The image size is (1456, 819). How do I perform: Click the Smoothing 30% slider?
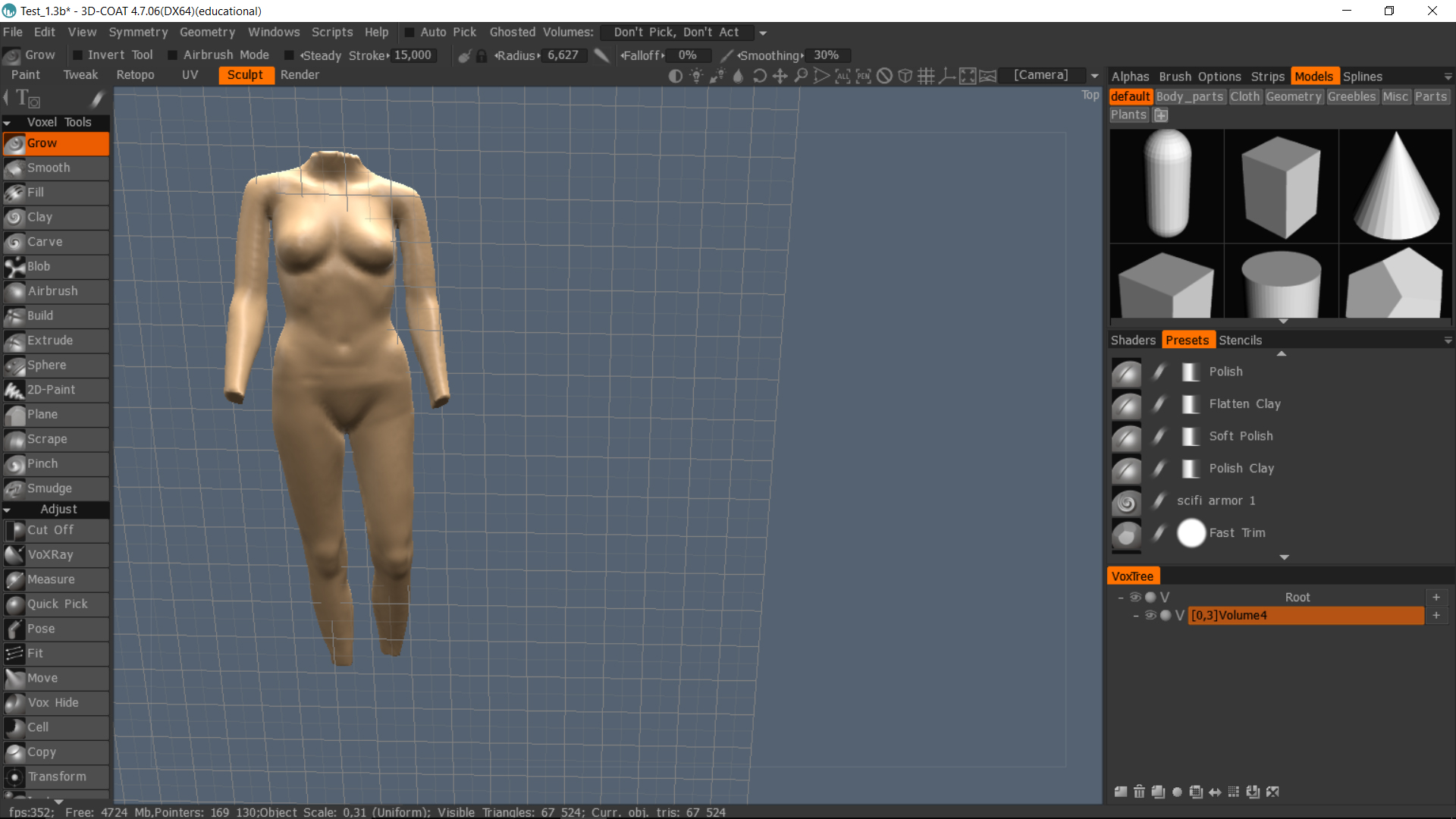[827, 55]
